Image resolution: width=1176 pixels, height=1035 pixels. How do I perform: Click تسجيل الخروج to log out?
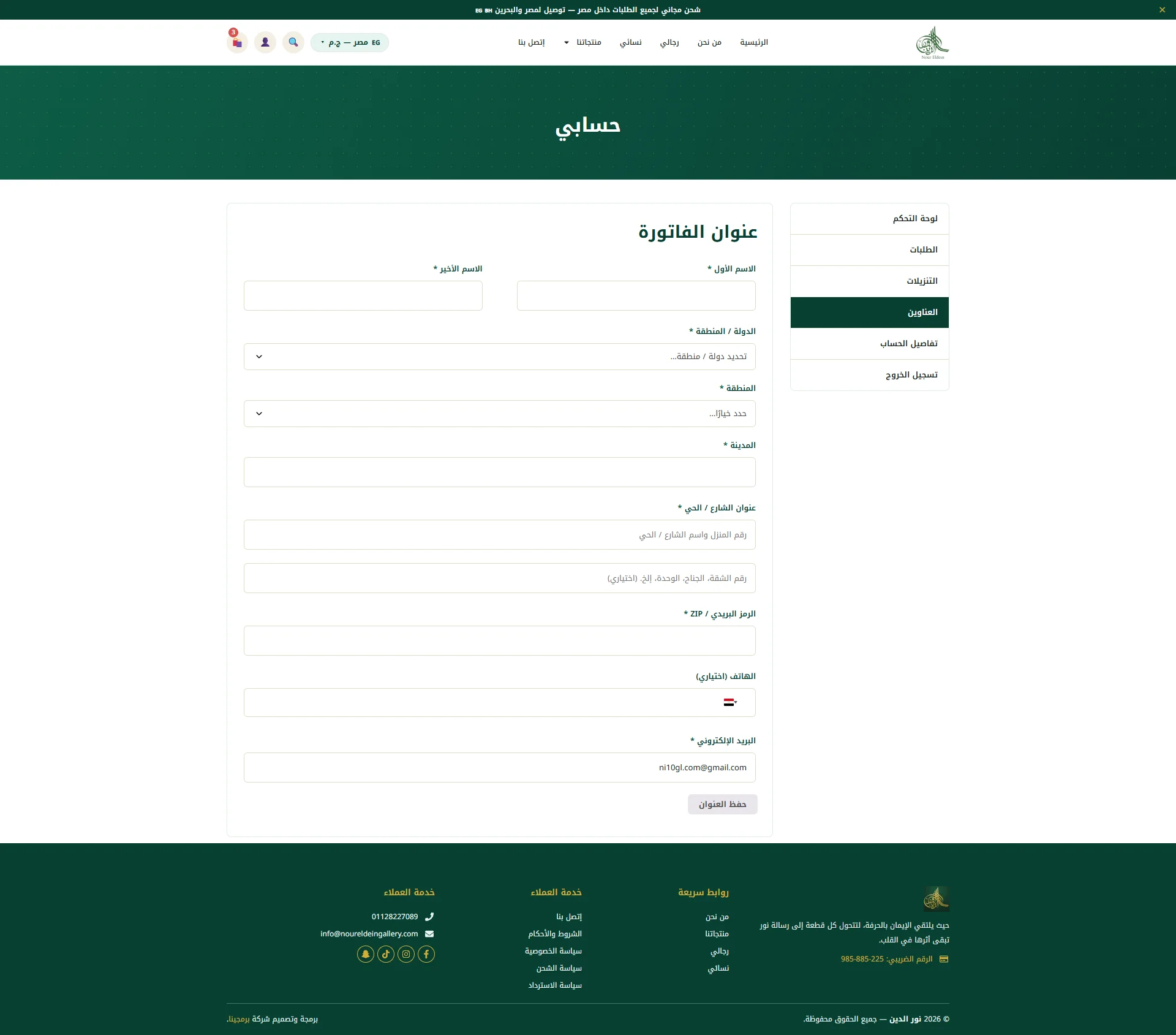[870, 375]
